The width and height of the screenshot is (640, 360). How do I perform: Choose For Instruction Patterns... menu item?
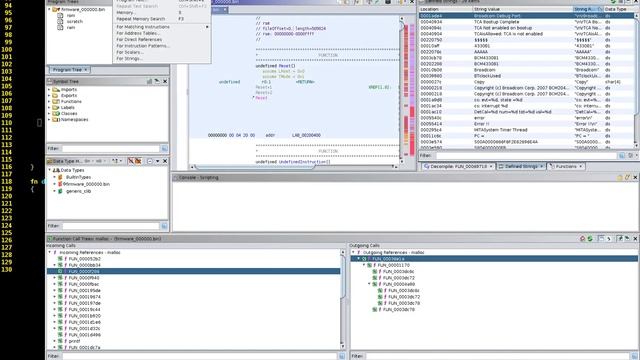pyautogui.click(x=161, y=46)
